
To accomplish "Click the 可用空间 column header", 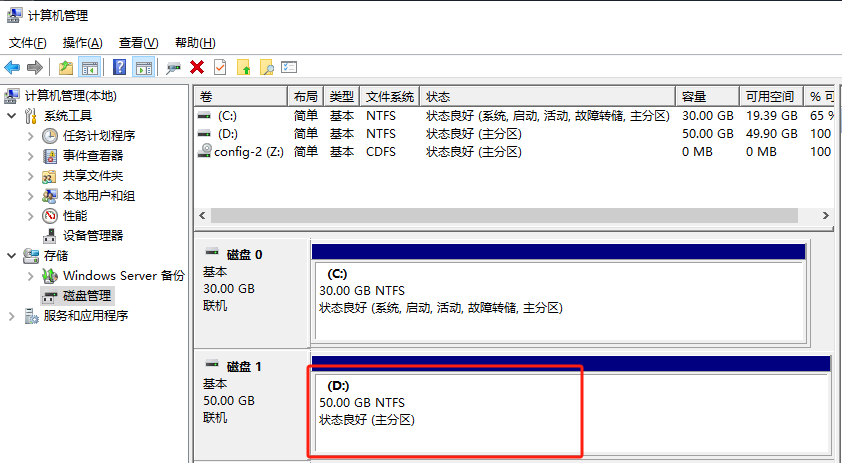I will pos(769,97).
